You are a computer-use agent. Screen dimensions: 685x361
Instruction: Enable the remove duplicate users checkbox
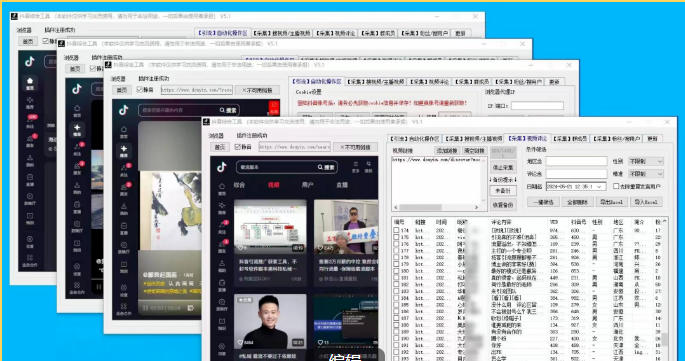[616, 186]
